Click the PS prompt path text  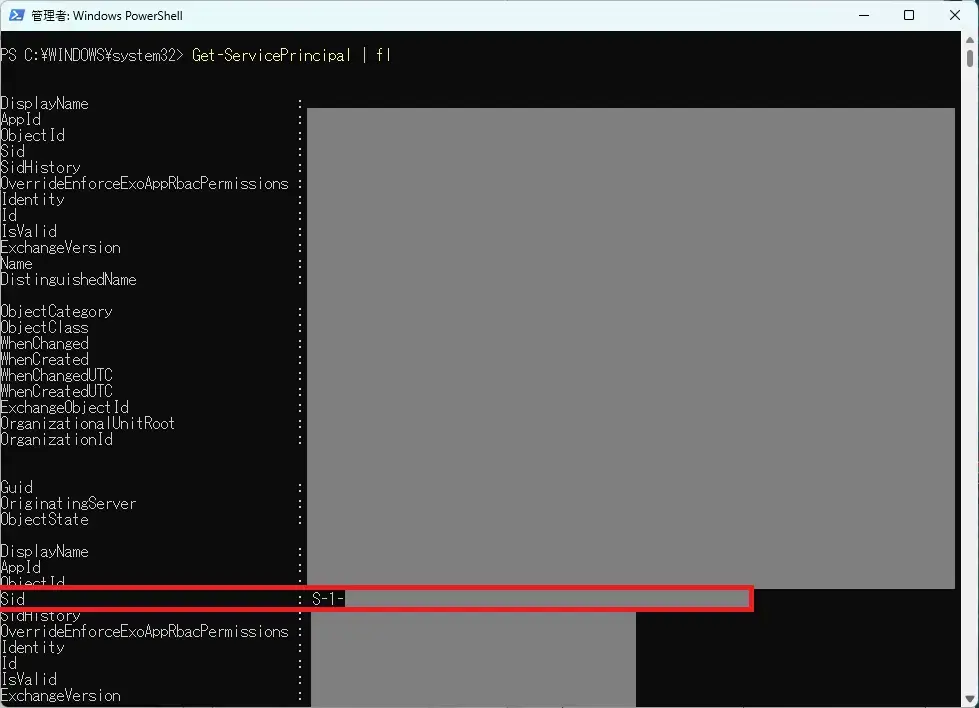tap(92, 55)
